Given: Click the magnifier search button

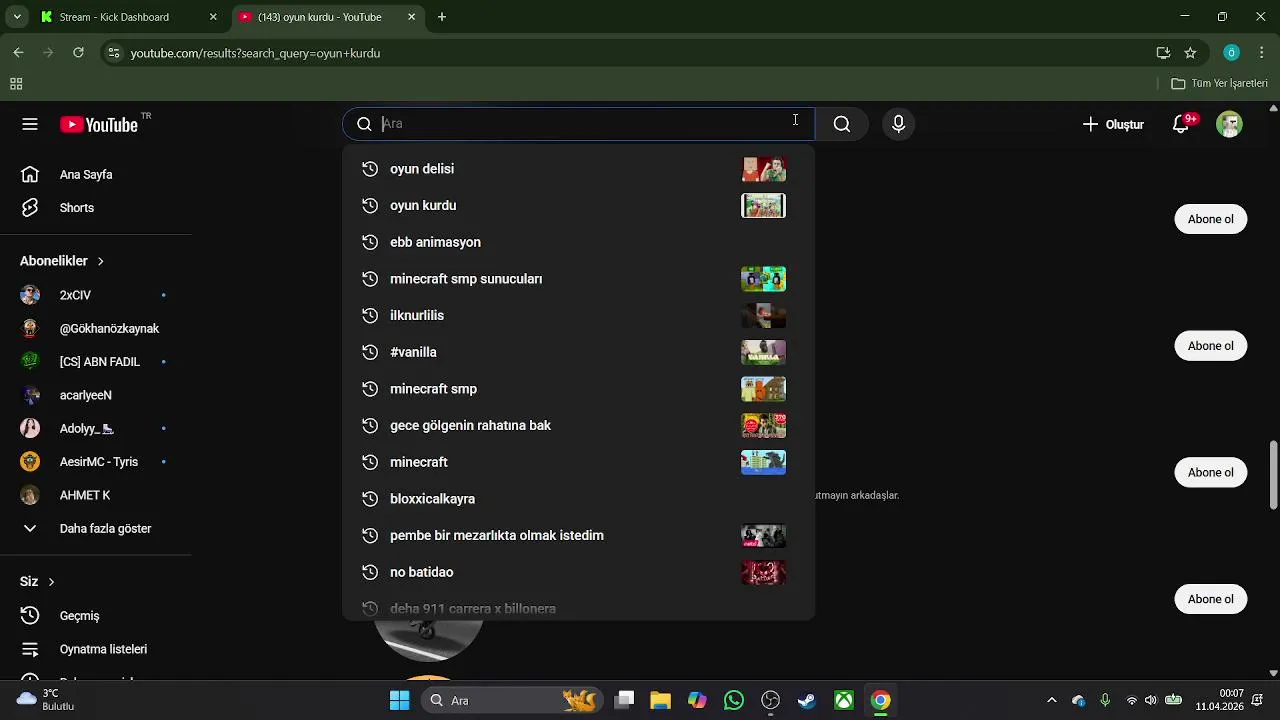Looking at the screenshot, I should [842, 124].
